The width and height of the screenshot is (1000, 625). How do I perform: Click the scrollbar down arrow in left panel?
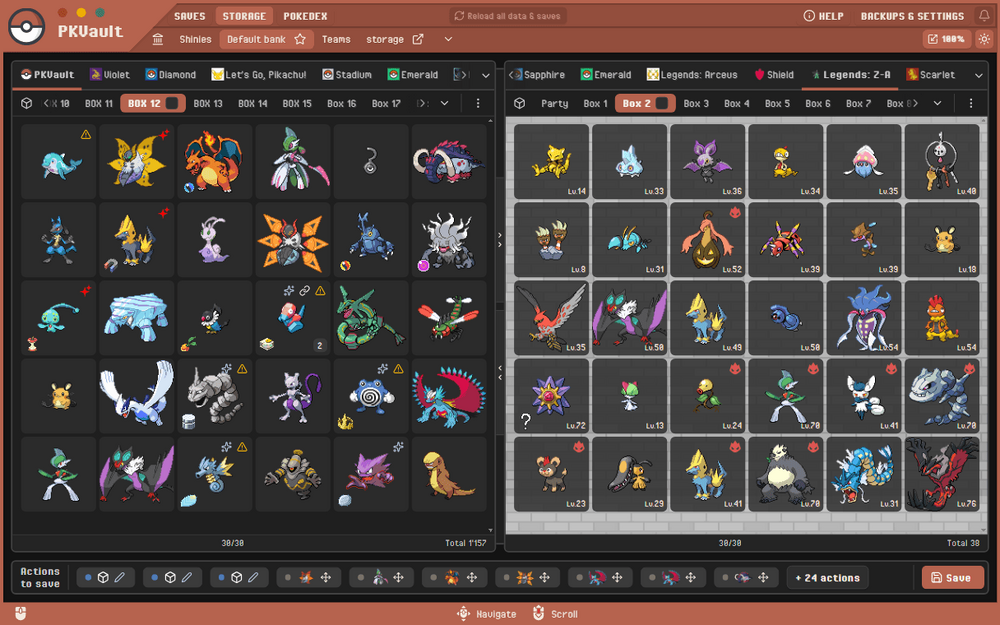(490, 530)
